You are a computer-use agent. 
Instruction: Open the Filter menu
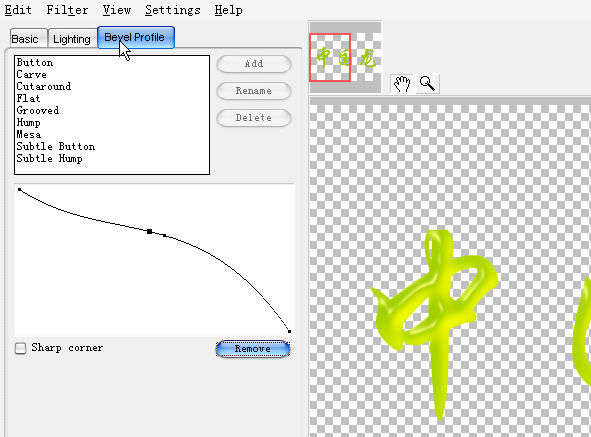click(67, 10)
